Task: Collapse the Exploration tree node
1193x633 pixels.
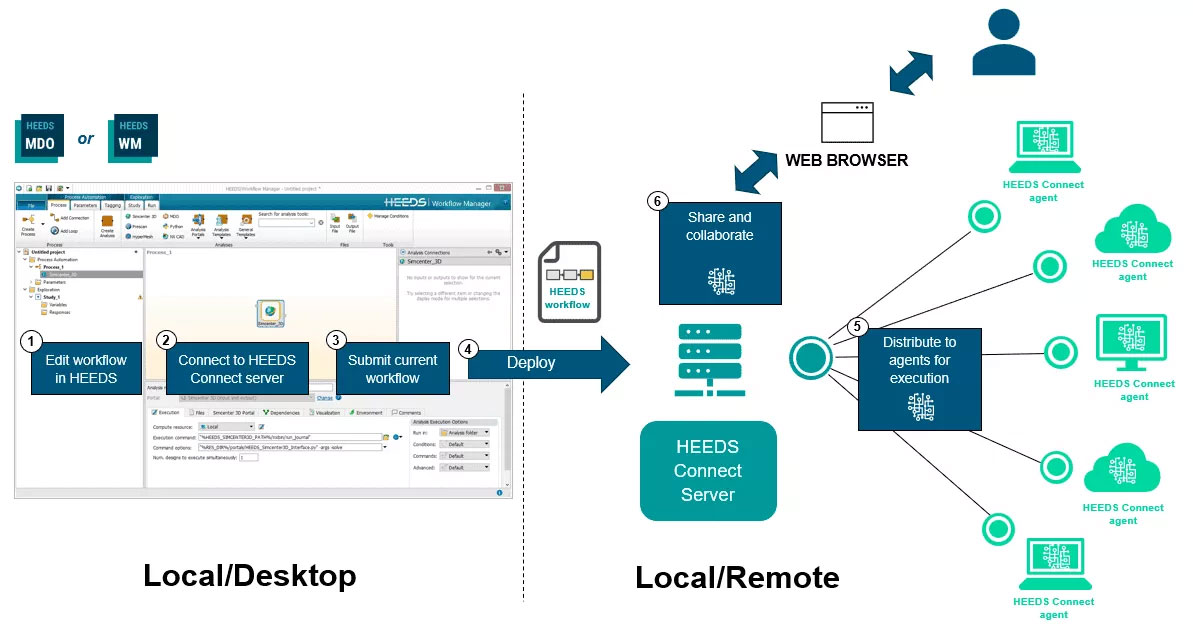Action: (x=24, y=290)
